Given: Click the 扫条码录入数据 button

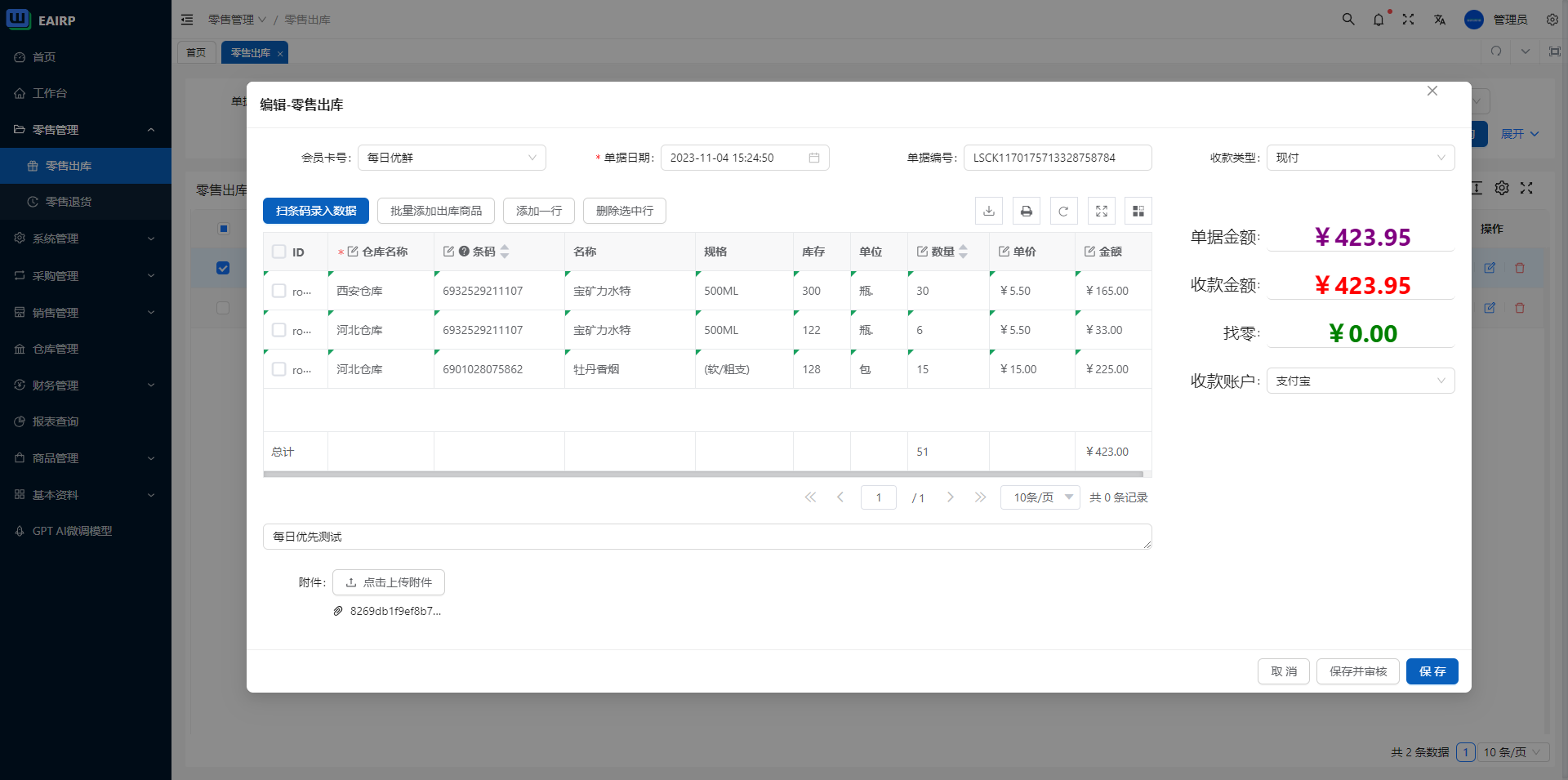Looking at the screenshot, I should pyautogui.click(x=316, y=211).
